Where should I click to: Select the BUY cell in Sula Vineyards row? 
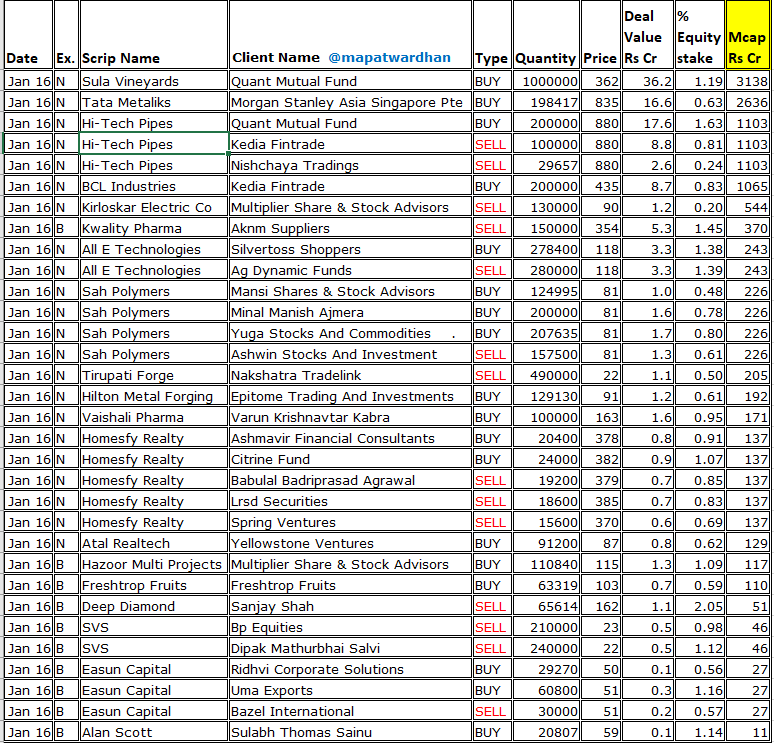click(x=492, y=81)
